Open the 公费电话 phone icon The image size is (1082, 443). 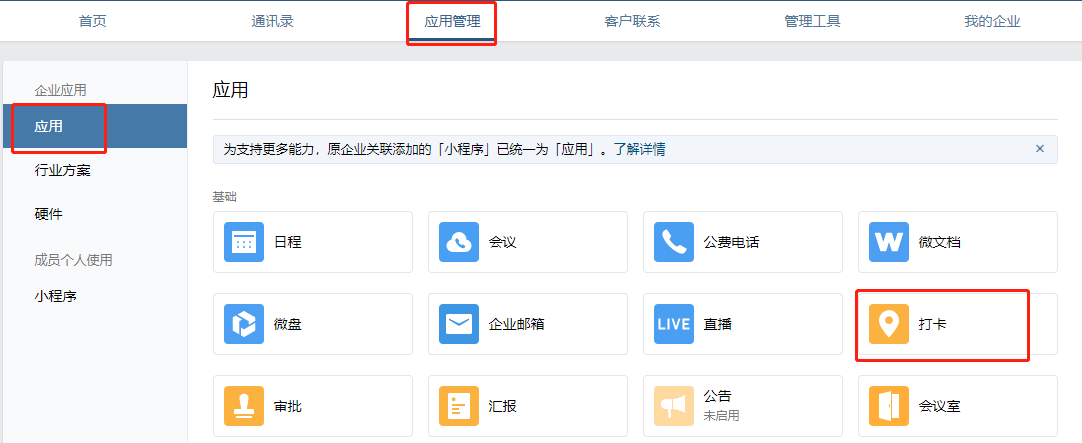(x=674, y=242)
